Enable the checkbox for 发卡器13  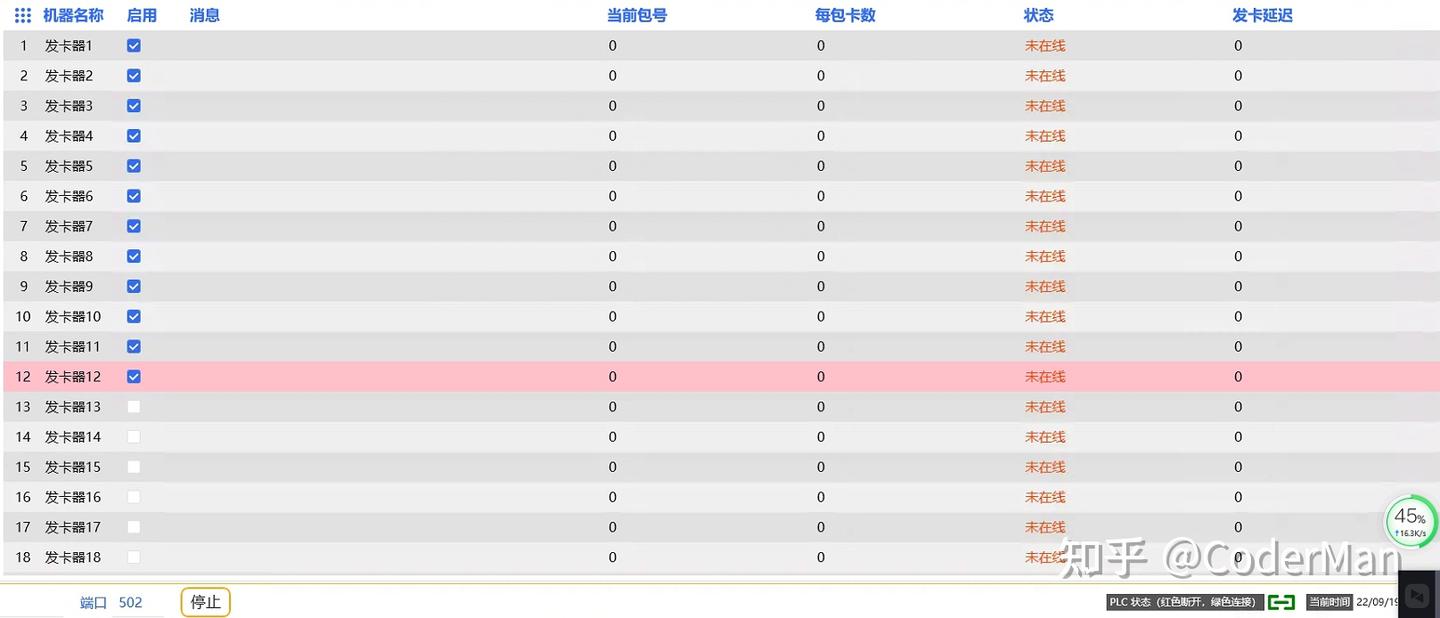tap(134, 407)
